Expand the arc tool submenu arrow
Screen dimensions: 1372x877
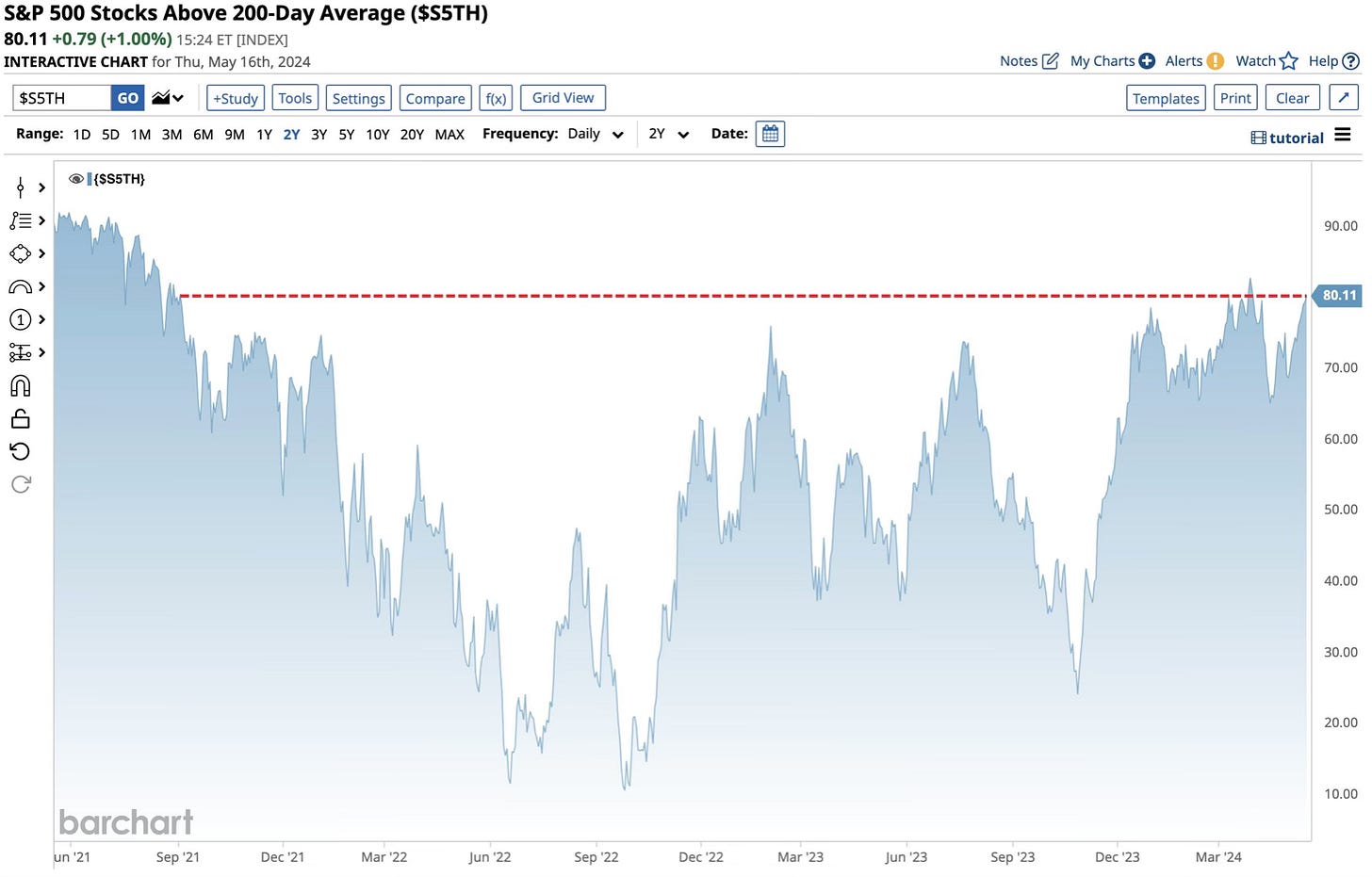pos(41,286)
